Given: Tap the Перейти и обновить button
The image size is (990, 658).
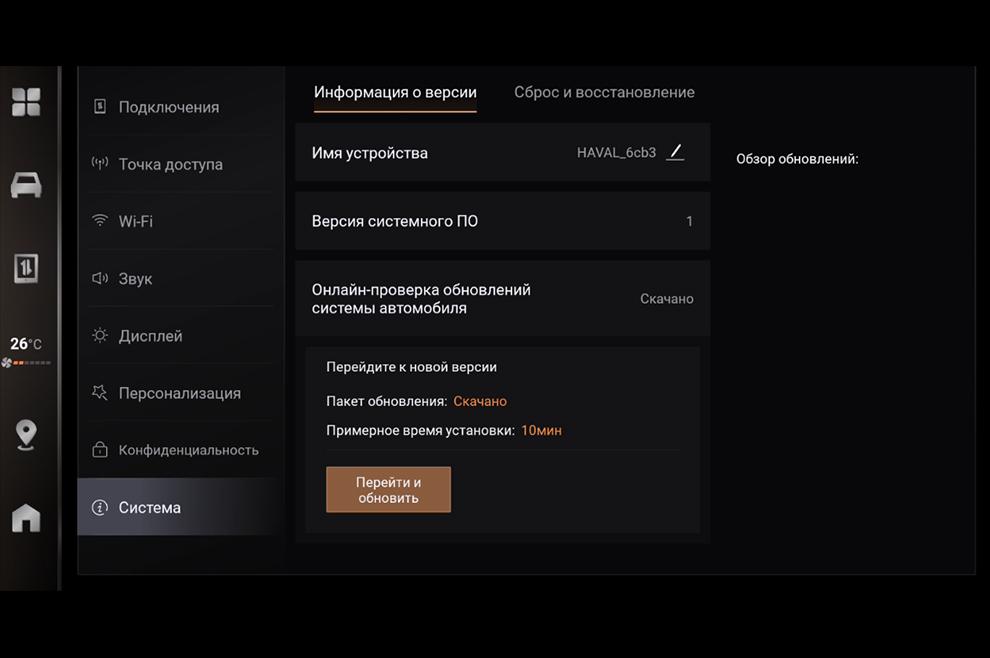Looking at the screenshot, I should pos(388,489).
